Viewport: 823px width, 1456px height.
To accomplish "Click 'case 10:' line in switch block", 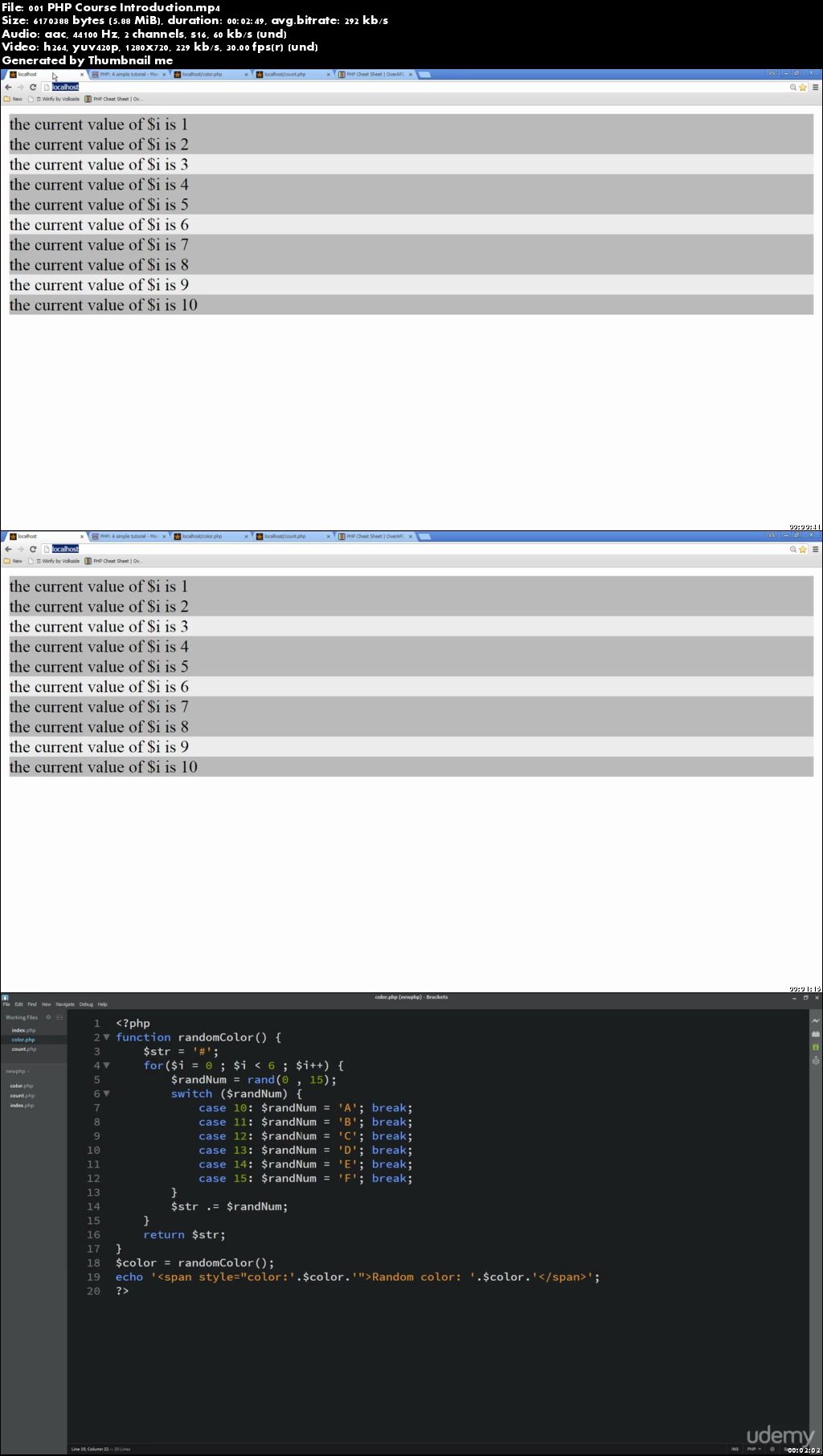I will (305, 1108).
